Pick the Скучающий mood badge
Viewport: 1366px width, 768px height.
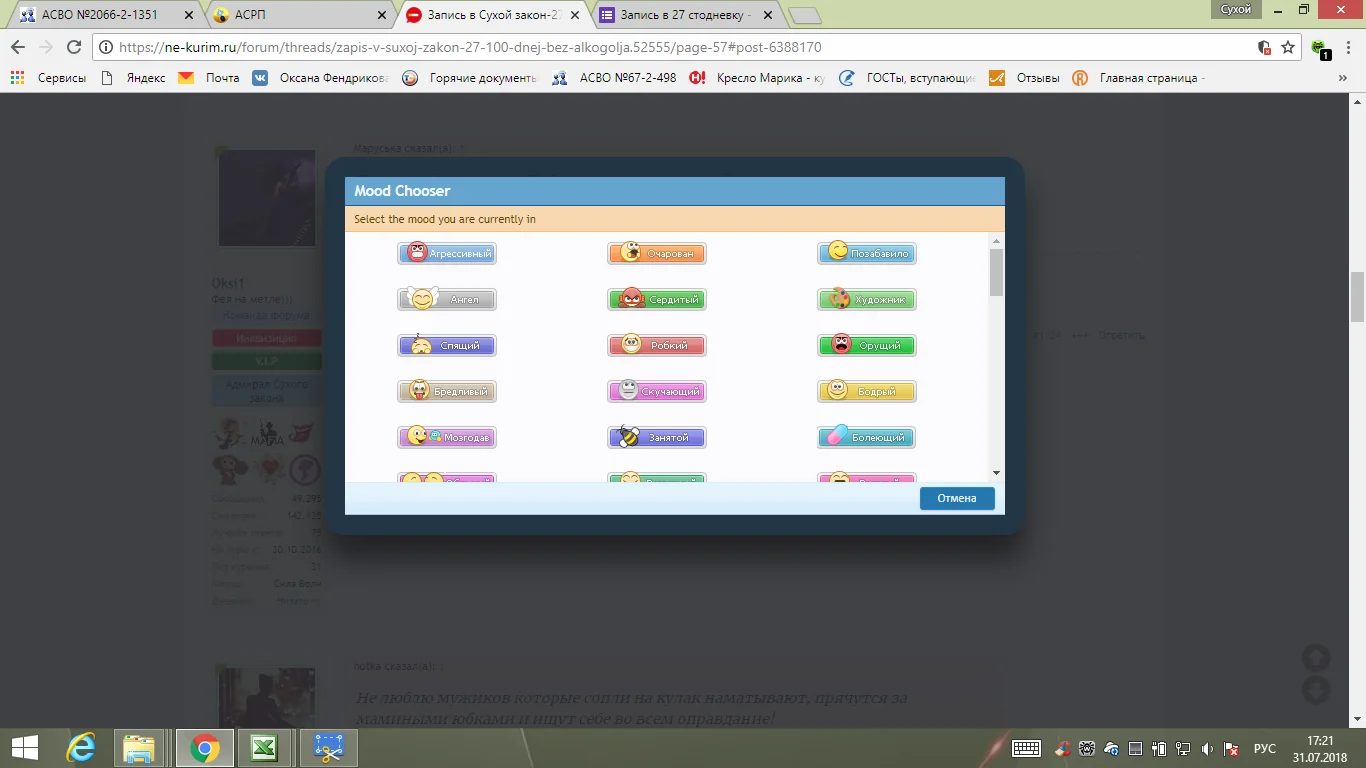[x=657, y=391]
